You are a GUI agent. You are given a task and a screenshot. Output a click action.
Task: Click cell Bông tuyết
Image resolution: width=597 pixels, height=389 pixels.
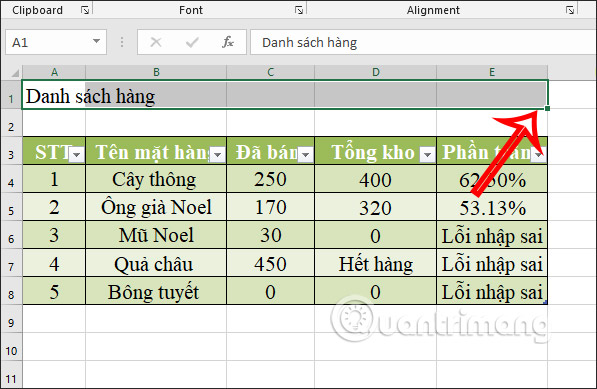(x=156, y=291)
